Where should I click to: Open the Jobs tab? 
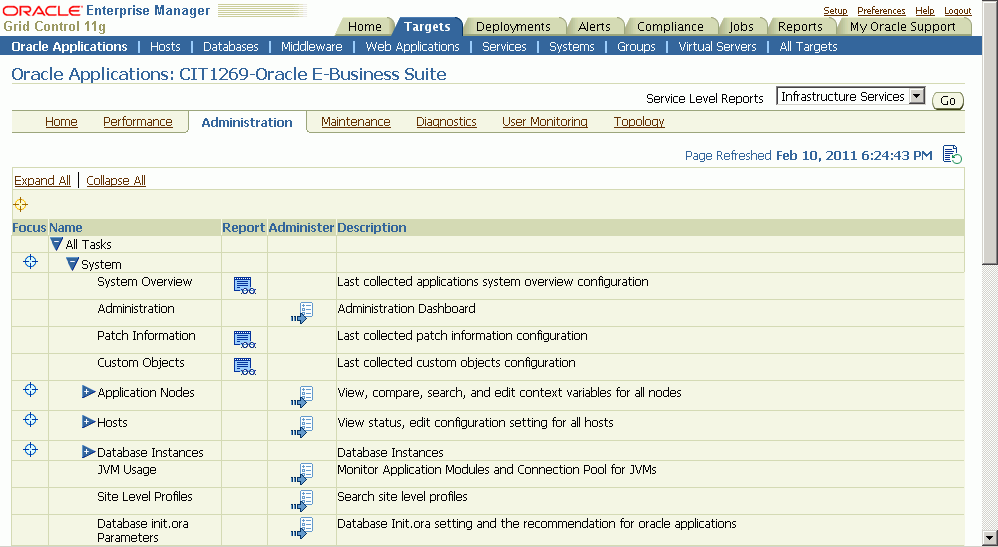[741, 27]
